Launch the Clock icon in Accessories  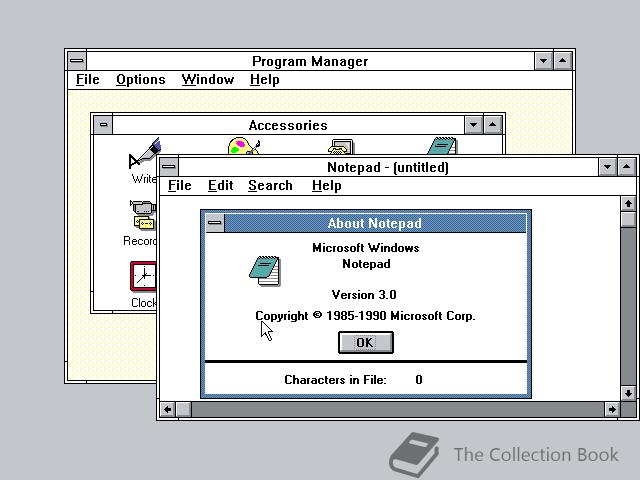click(143, 276)
